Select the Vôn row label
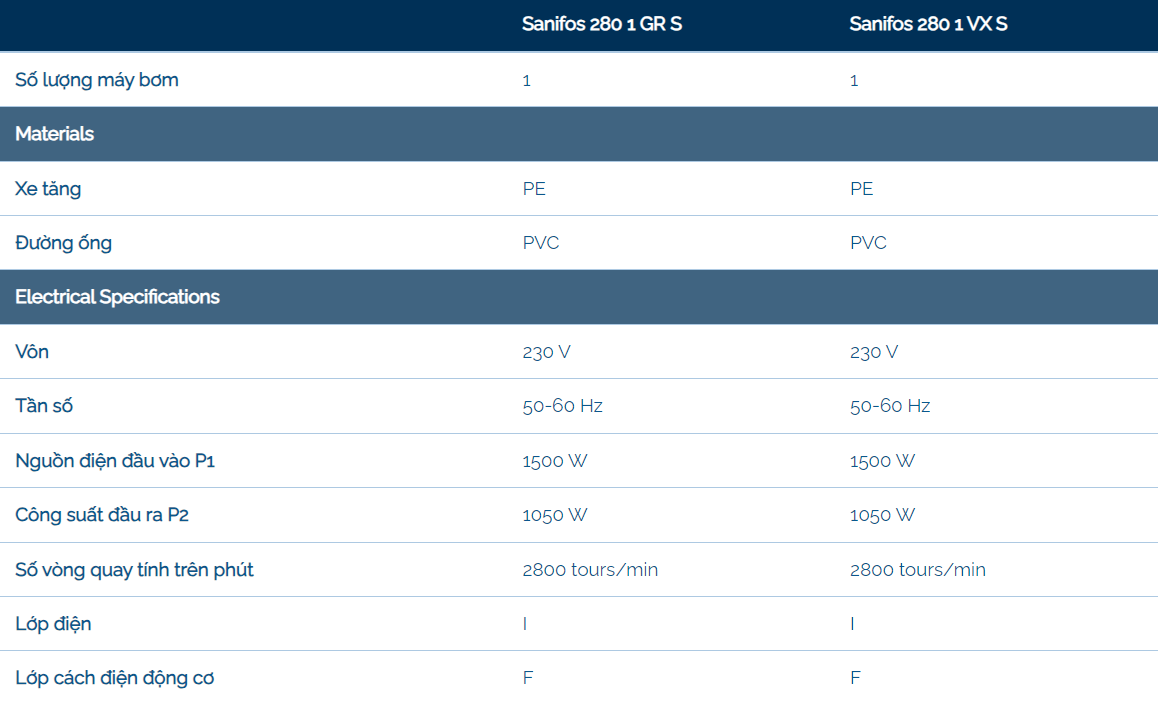The height and width of the screenshot is (707, 1158). coord(32,352)
